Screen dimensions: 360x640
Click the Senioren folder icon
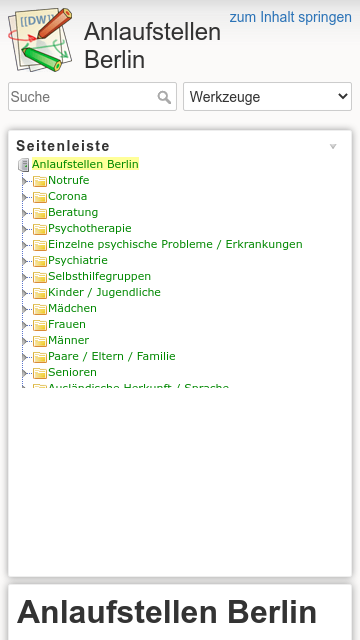tap(40, 373)
